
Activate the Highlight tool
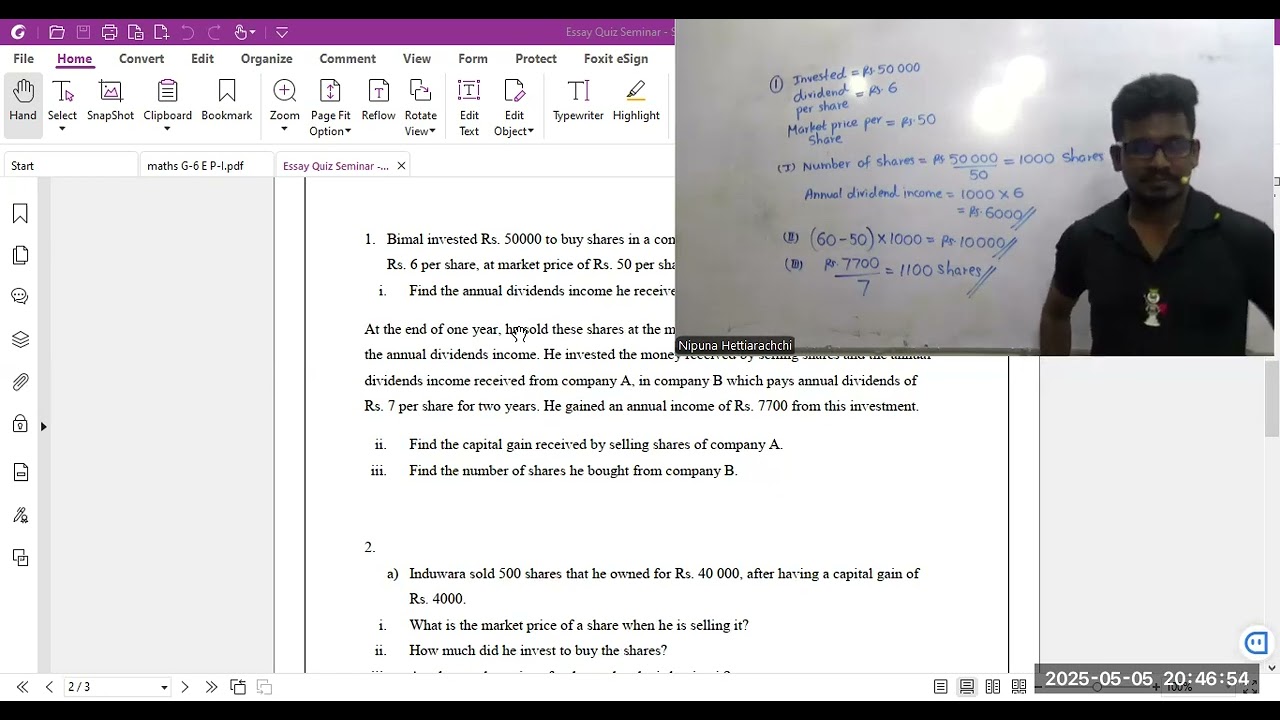(636, 101)
